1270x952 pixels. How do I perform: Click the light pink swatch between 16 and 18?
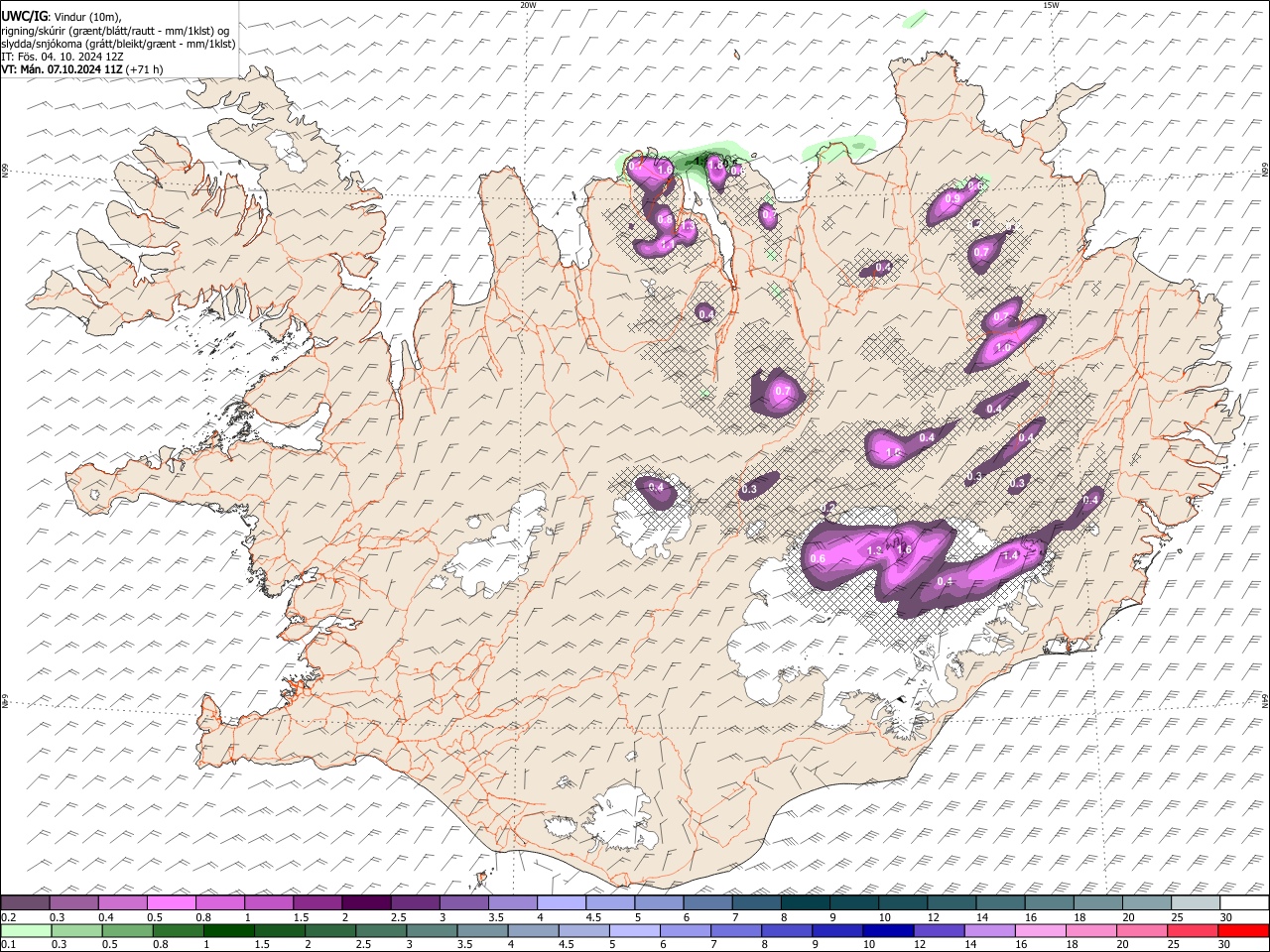[x=1041, y=931]
